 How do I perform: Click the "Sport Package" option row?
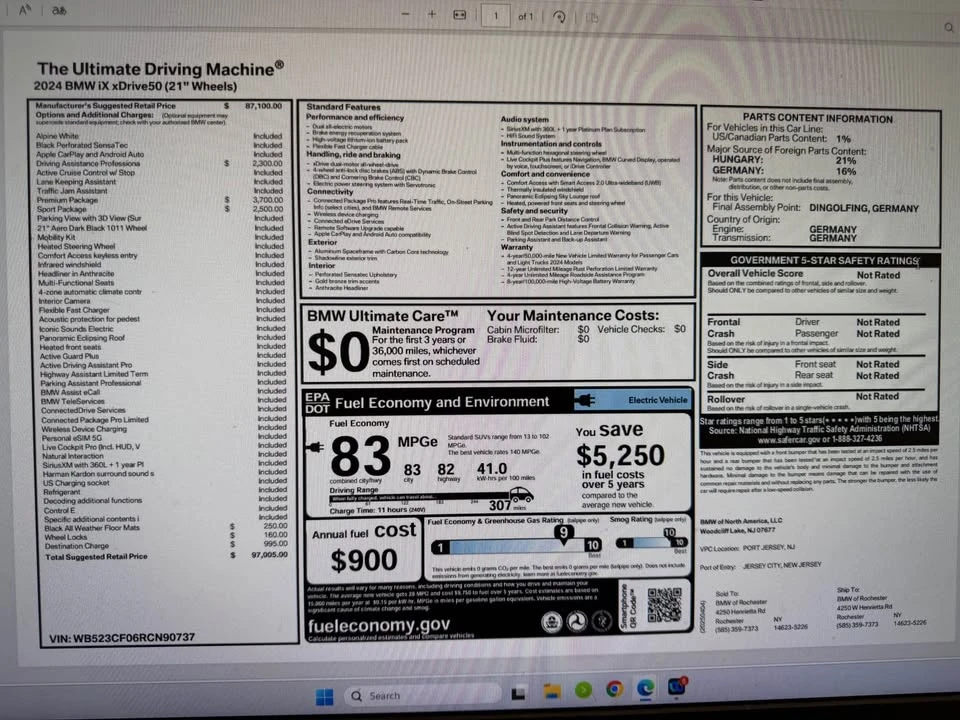pos(159,209)
